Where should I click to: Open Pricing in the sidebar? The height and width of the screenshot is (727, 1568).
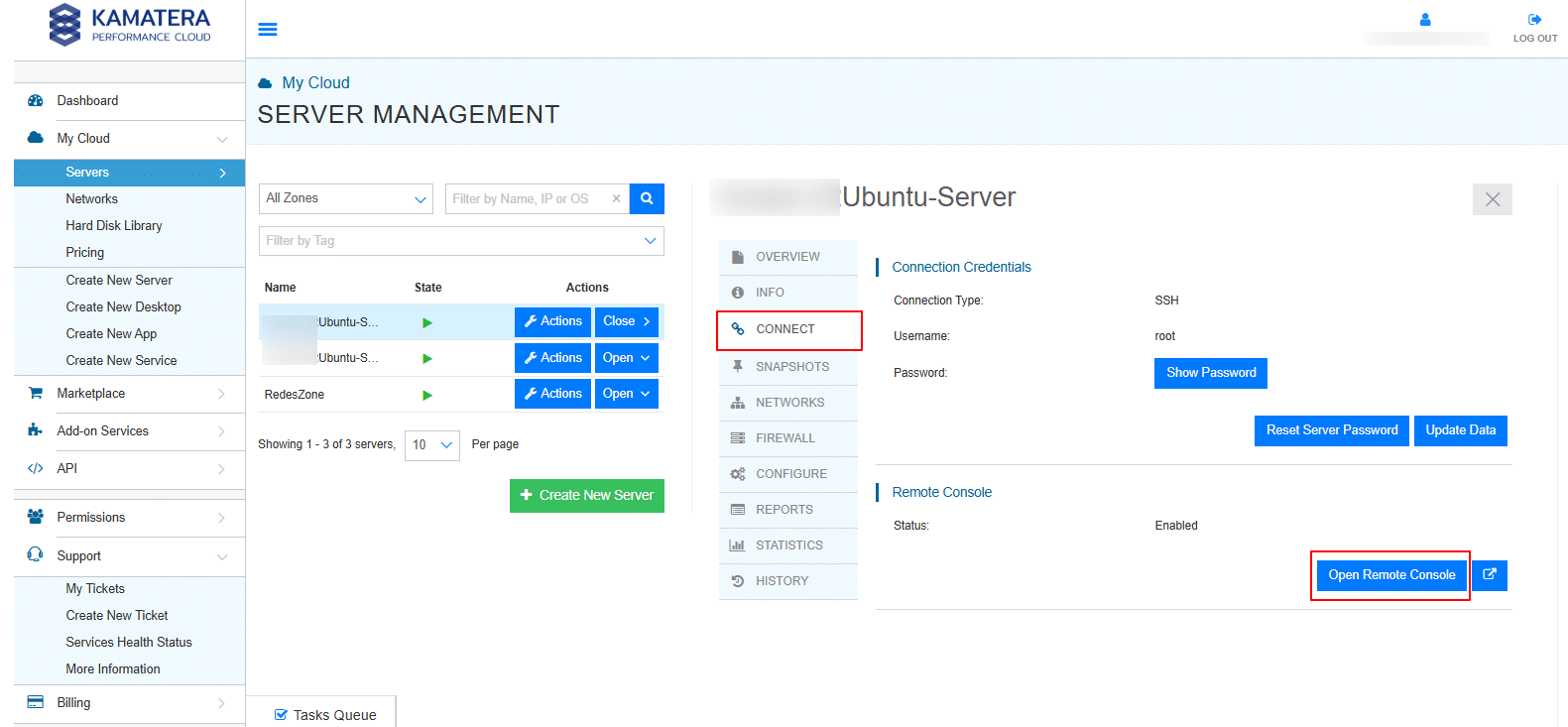click(85, 253)
